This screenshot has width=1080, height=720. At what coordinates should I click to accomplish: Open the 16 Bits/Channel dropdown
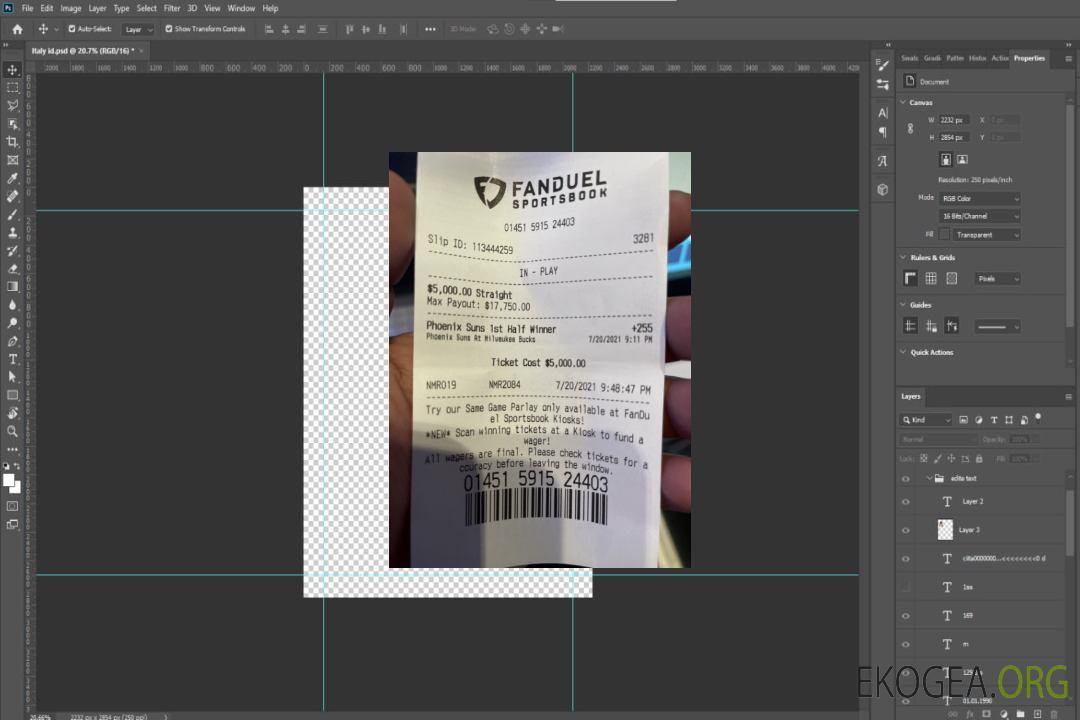click(x=979, y=216)
